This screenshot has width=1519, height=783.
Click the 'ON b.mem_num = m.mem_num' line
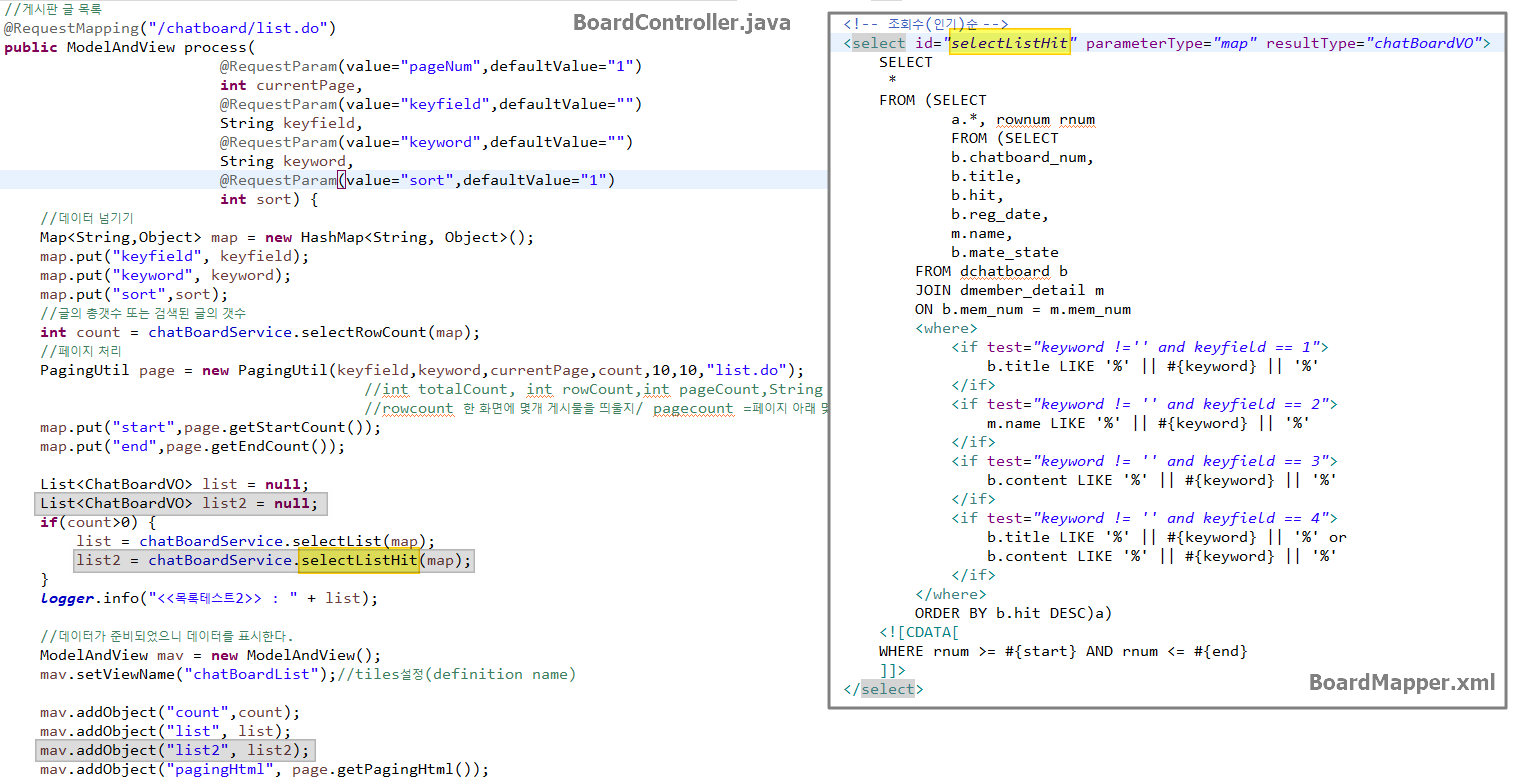[1023, 309]
